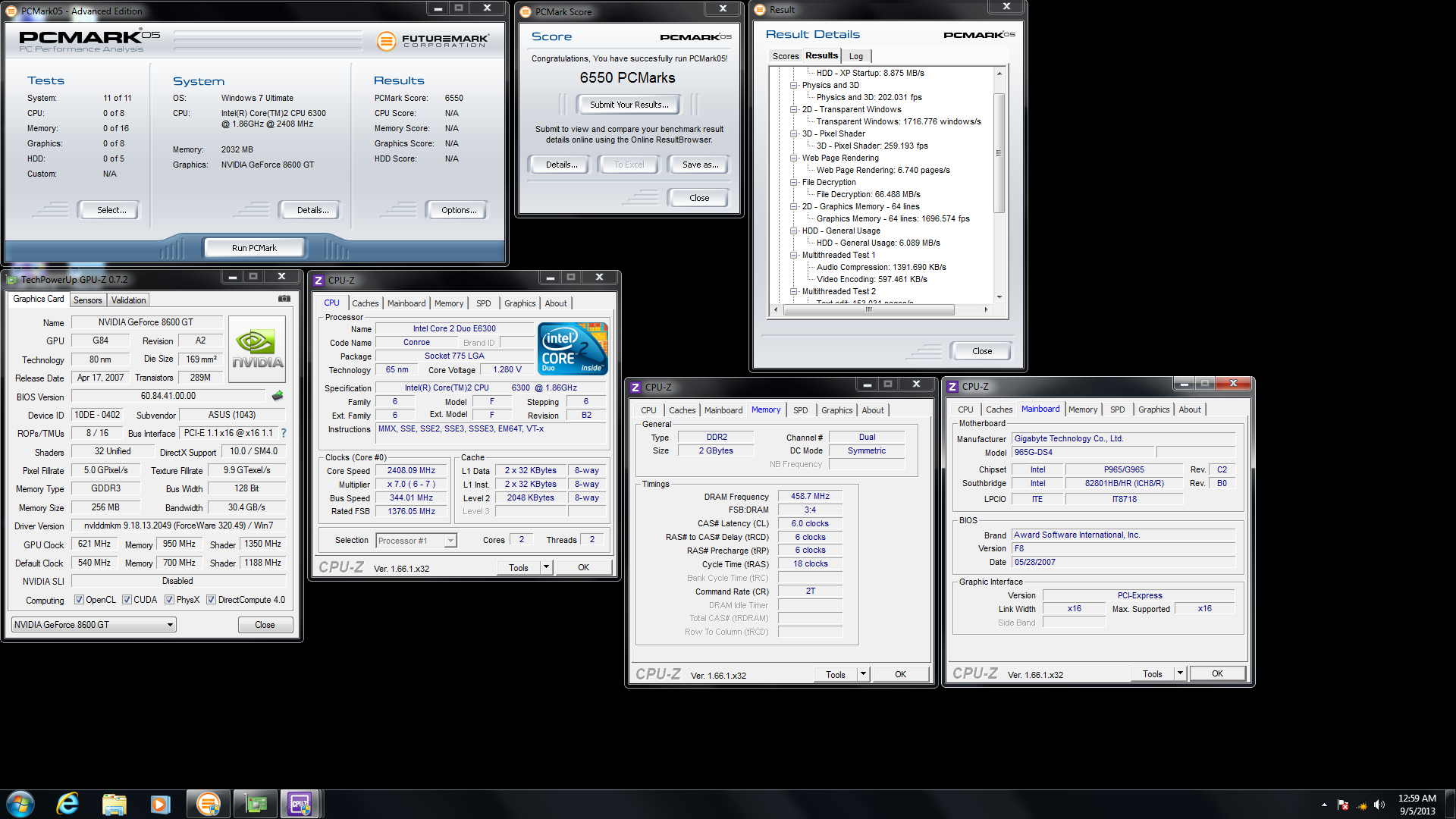1456x819 pixels.
Task: Open the Scores tab in Result Details
Action: coord(786,56)
